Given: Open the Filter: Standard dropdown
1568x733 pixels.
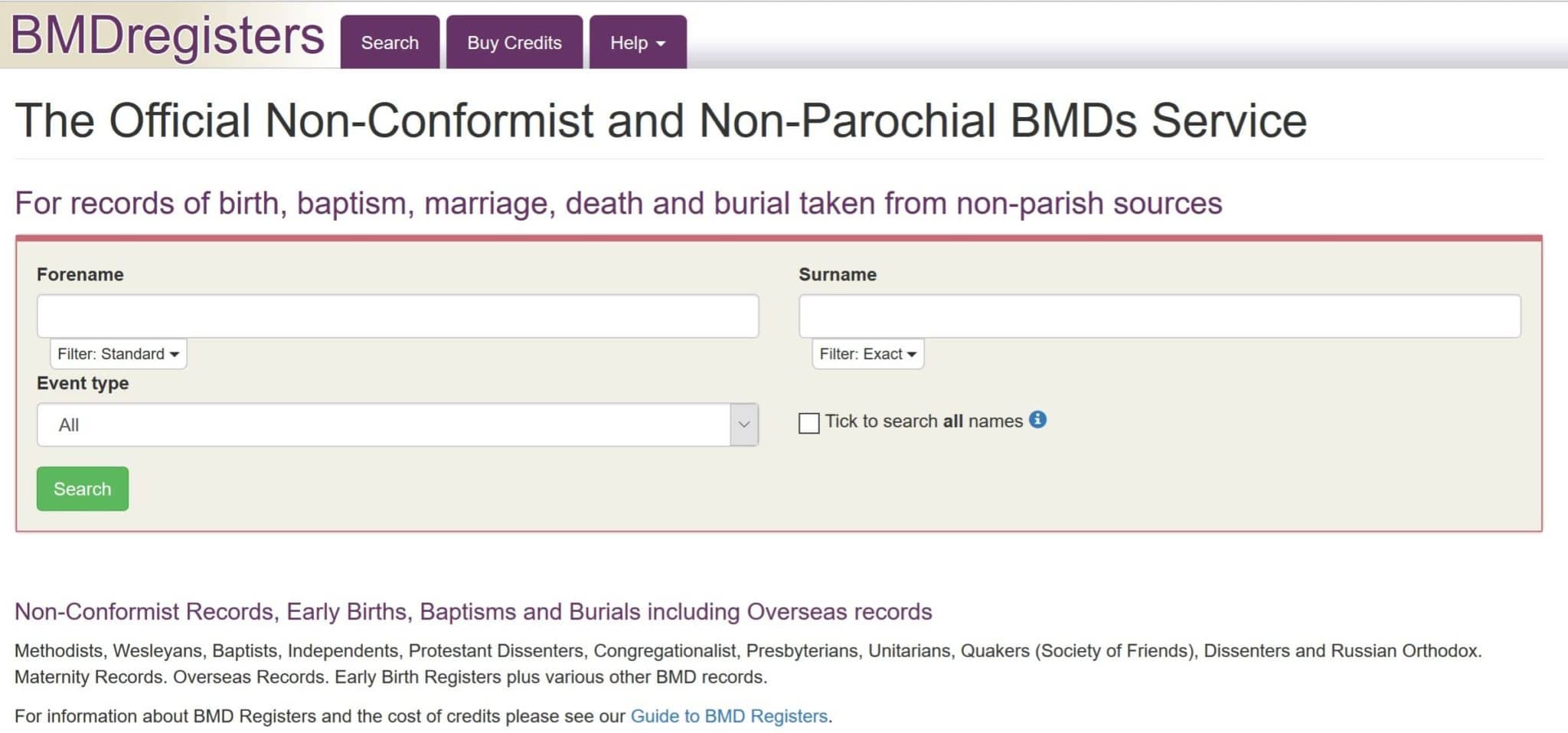Looking at the screenshot, I should click(119, 354).
